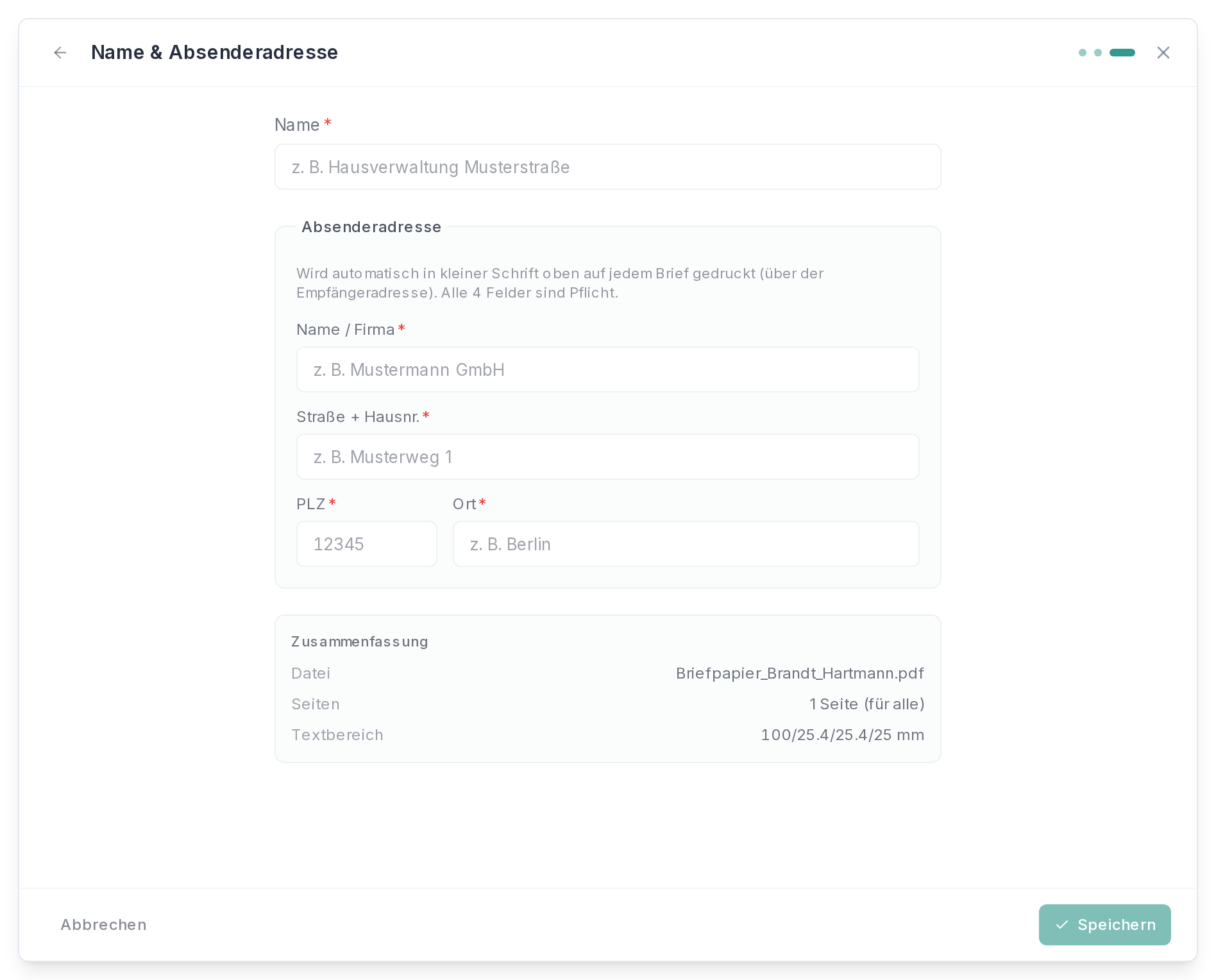Click the 'Datei' summary label
Viewport: 1216px width, 980px height.
click(311, 673)
